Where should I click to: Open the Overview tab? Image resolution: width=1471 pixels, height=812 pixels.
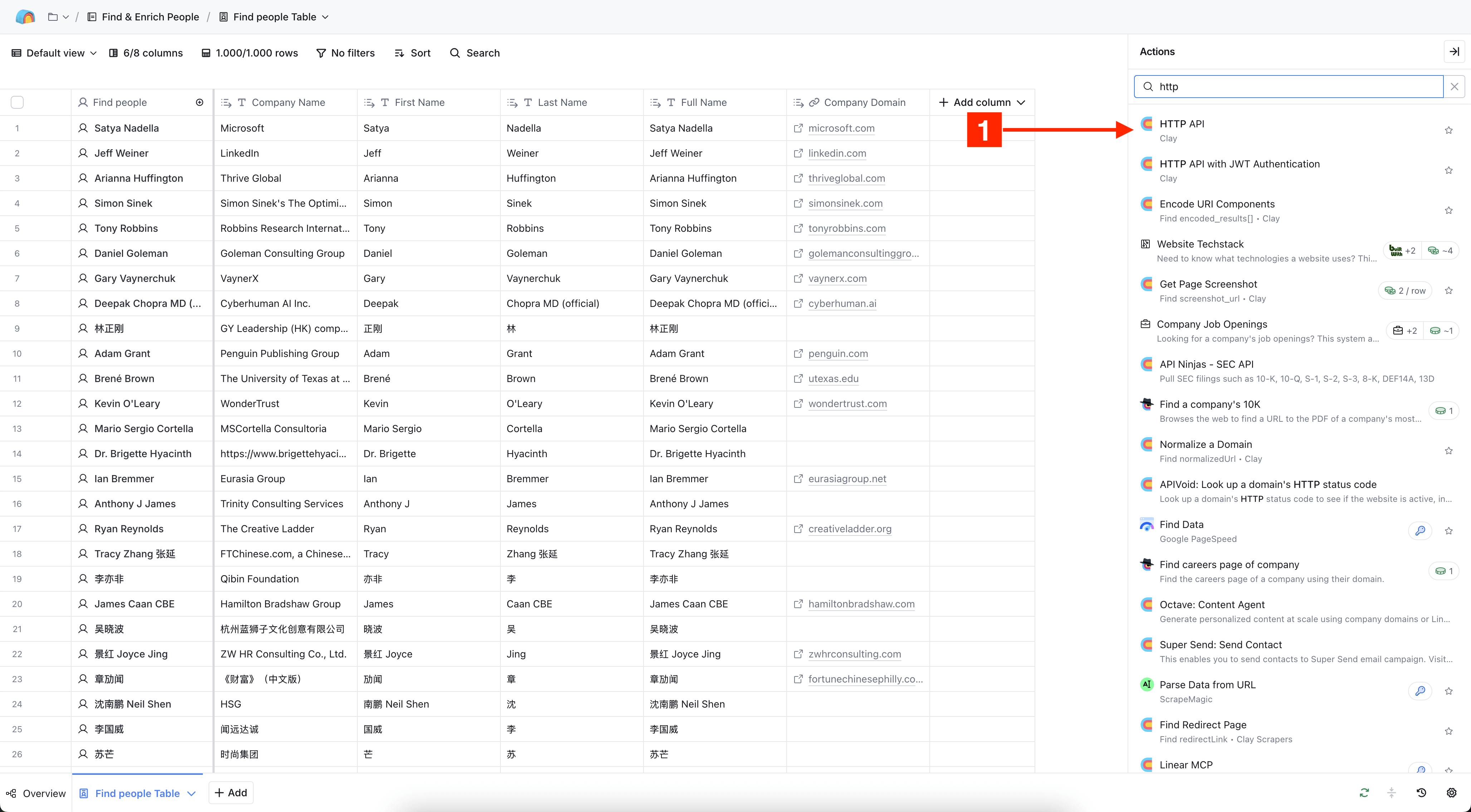tap(36, 793)
